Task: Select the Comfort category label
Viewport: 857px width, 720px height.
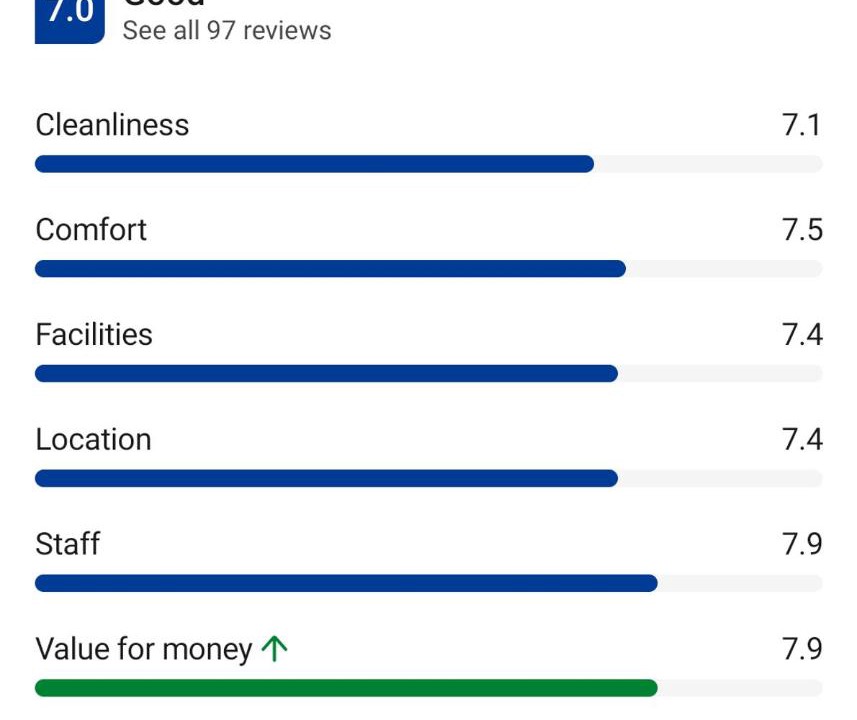Action: coord(91,230)
